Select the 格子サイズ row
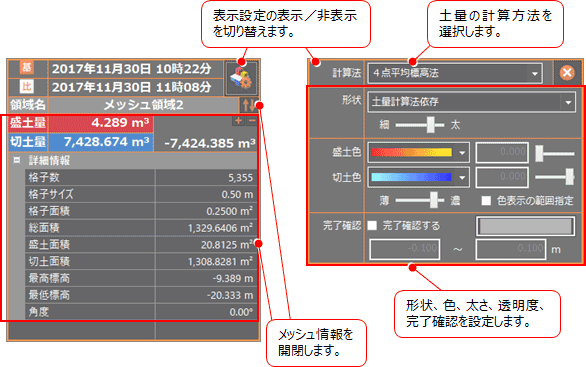586x367 pixels. (x=141, y=194)
